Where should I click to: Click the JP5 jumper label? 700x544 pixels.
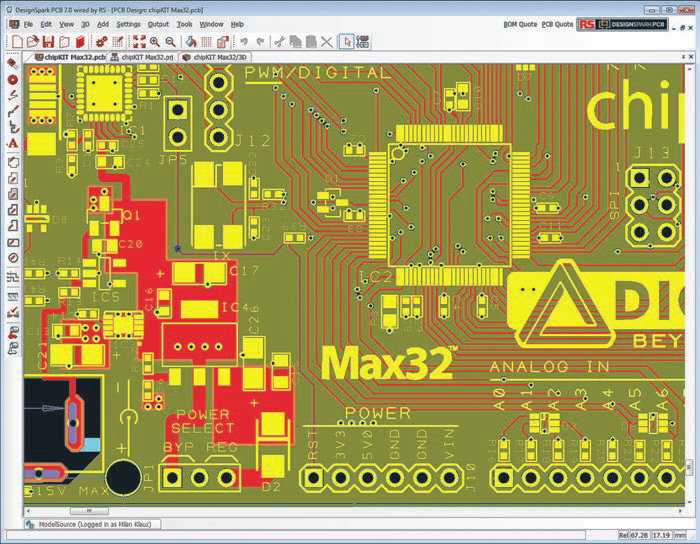173,159
